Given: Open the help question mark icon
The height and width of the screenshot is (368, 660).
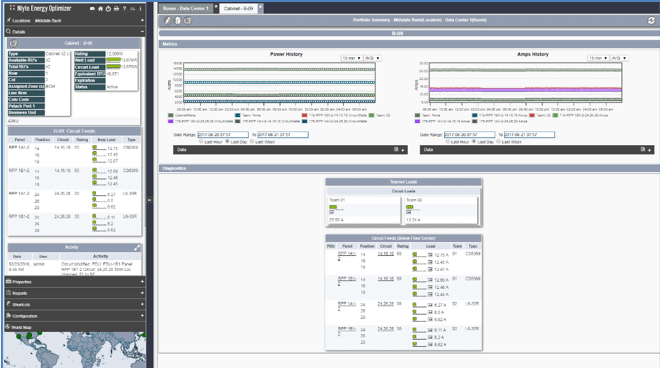Looking at the screenshot, I should point(124,8).
